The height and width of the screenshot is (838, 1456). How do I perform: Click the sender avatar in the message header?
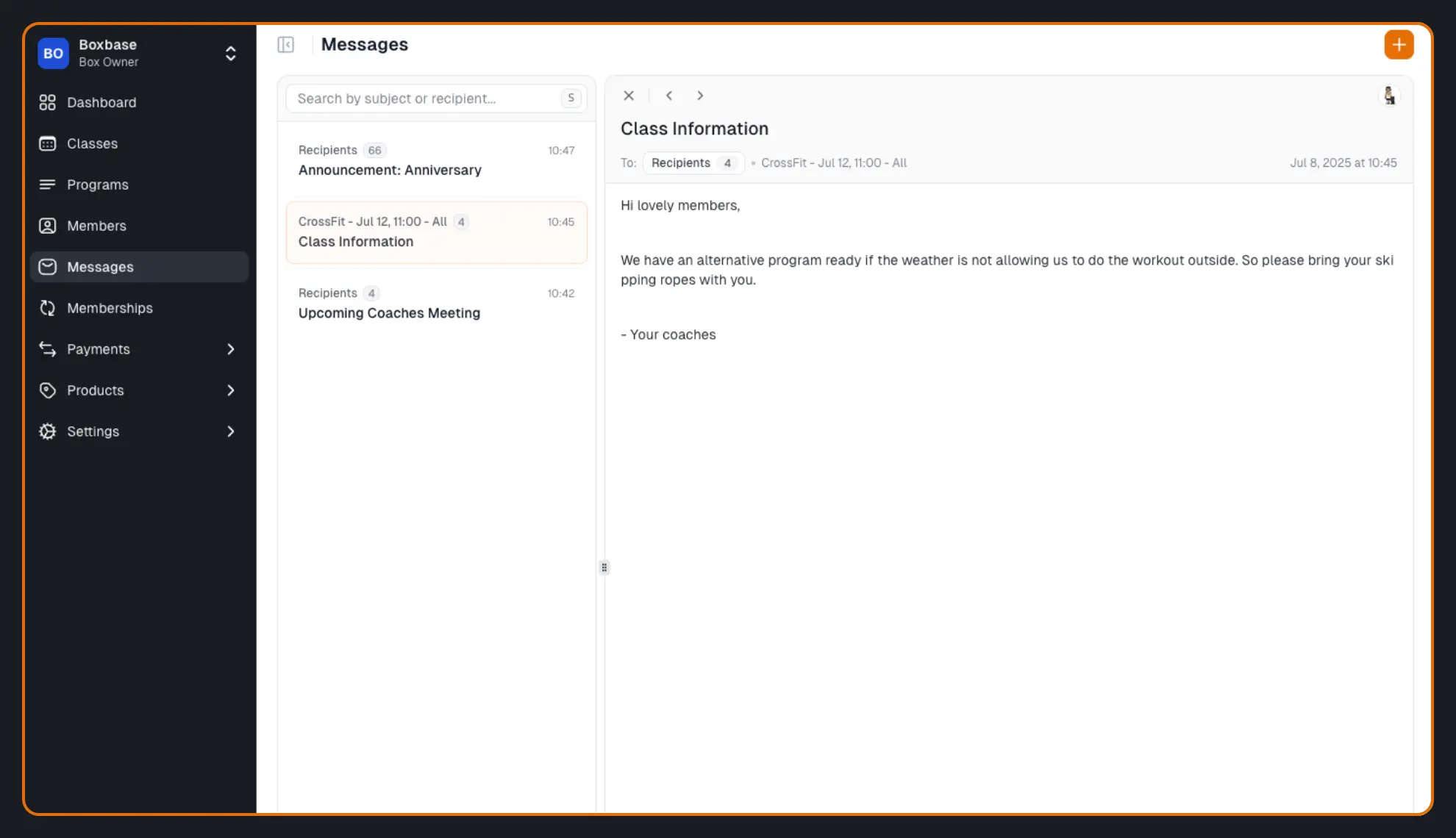(1389, 96)
